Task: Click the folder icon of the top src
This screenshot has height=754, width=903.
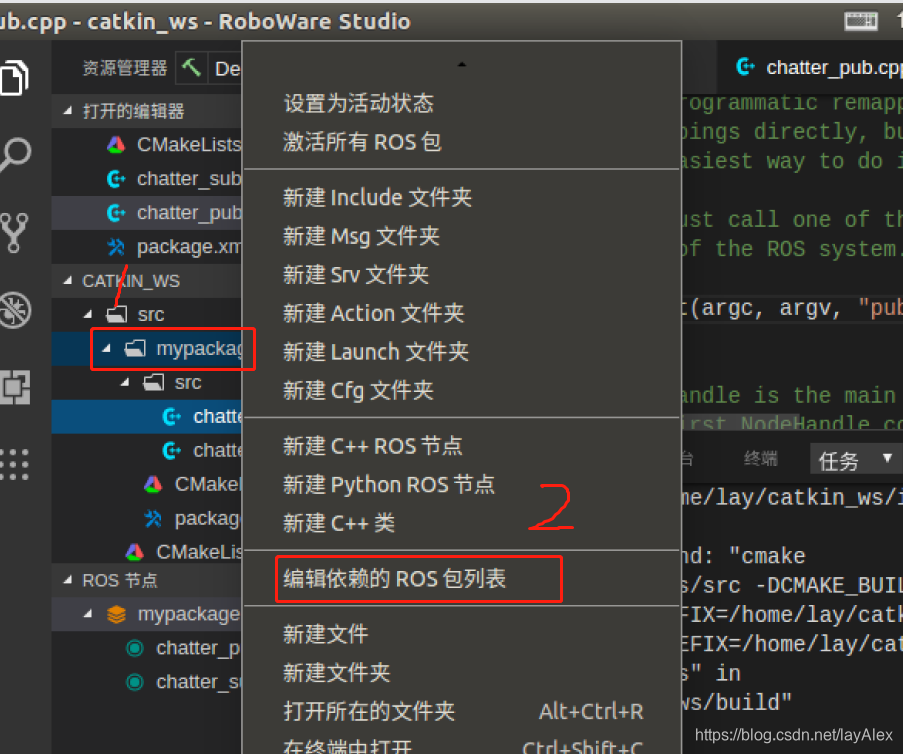Action: pyautogui.click(x=117, y=315)
